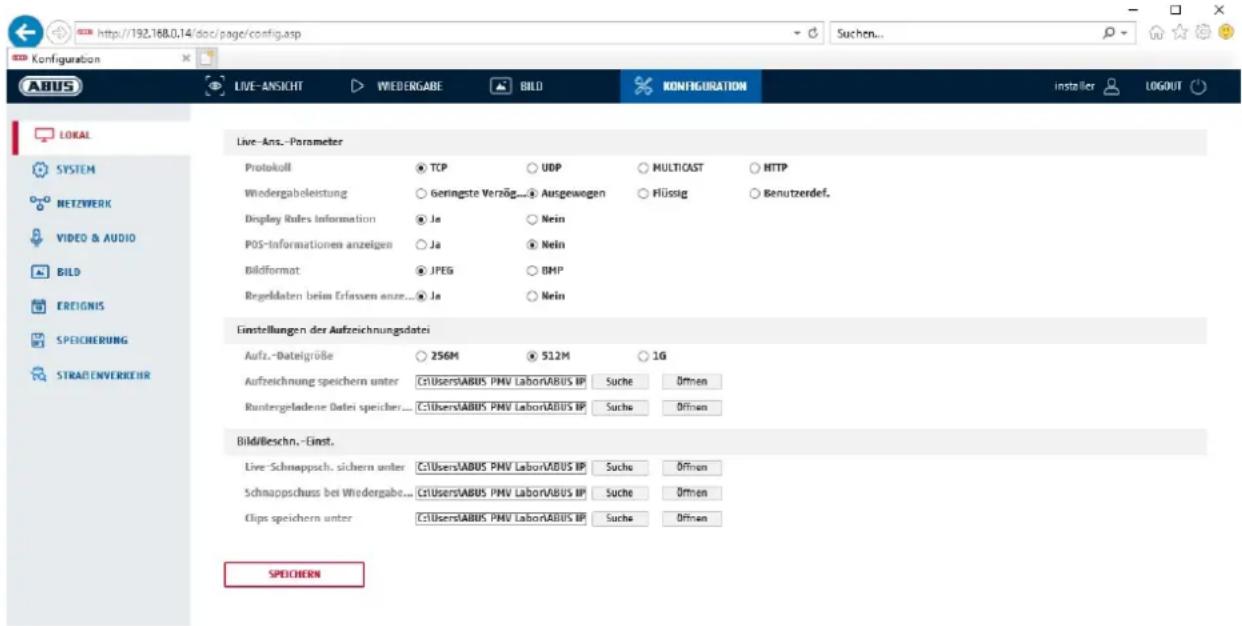
Task: Click Suche for Runtergeladene Datei
Action: (620, 407)
